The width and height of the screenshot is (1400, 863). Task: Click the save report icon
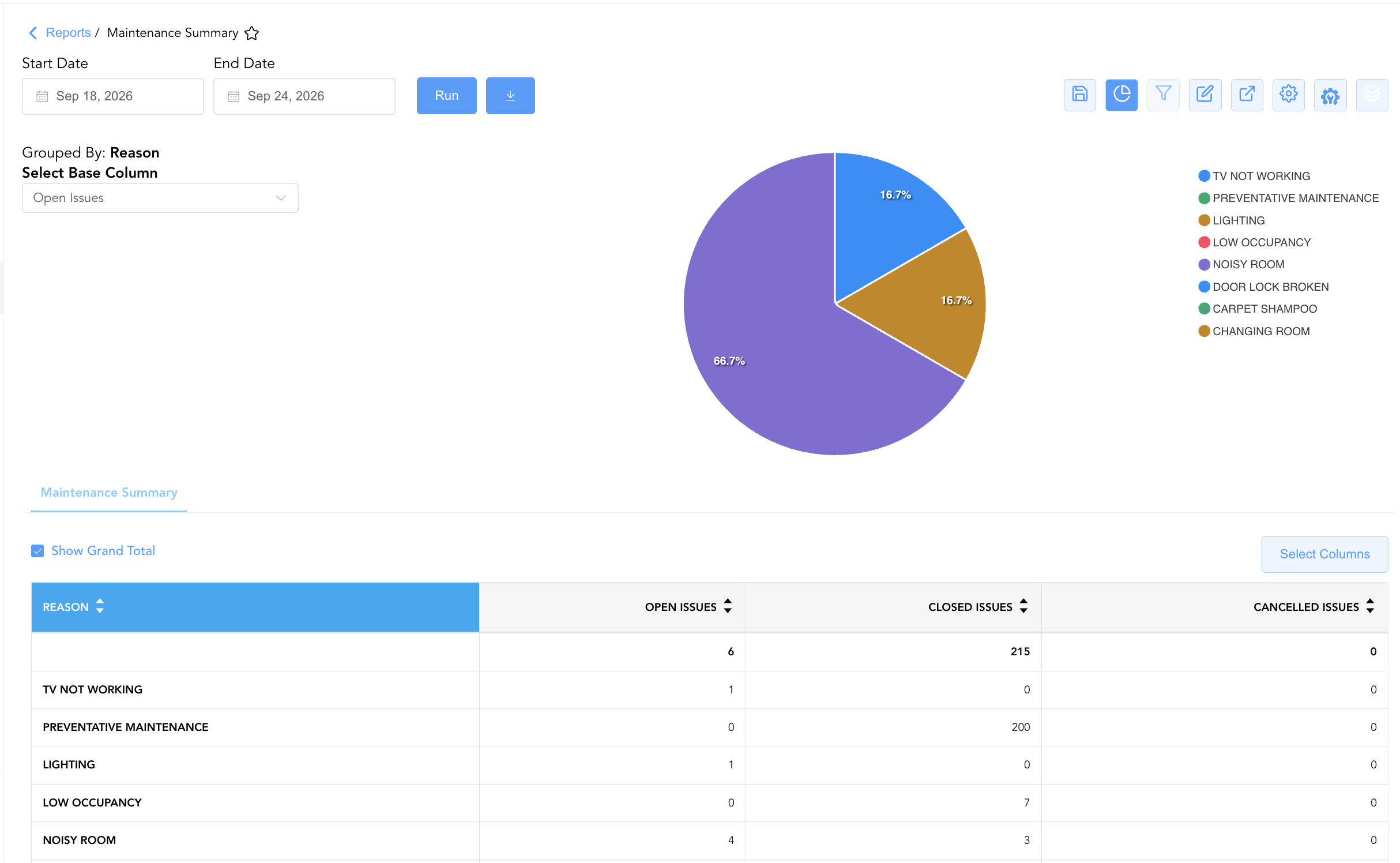point(1079,95)
